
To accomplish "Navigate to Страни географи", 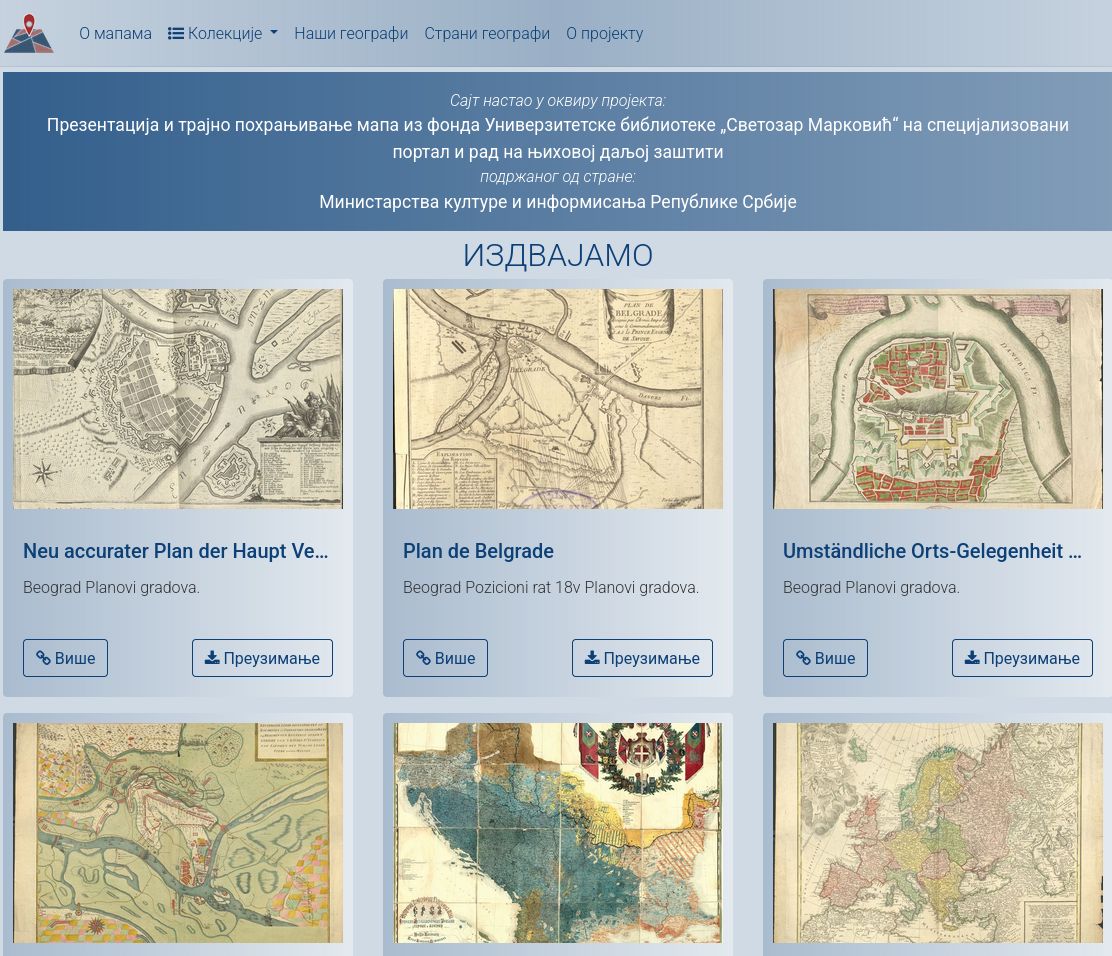I will pyautogui.click(x=486, y=33).
